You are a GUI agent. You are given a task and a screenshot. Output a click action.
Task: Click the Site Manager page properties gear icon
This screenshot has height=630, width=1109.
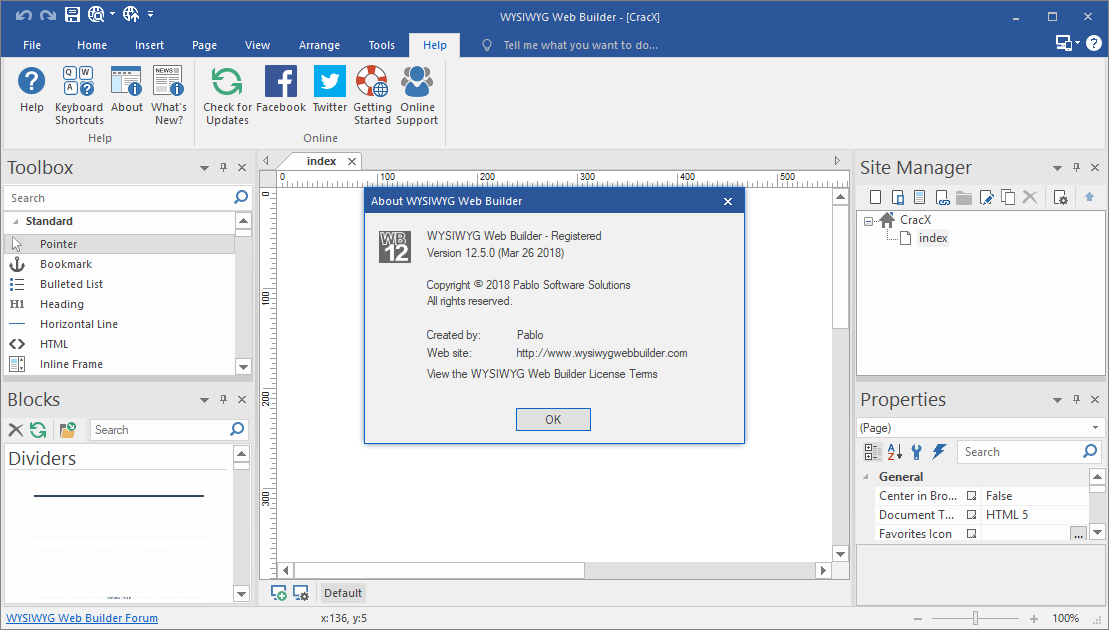point(1060,197)
